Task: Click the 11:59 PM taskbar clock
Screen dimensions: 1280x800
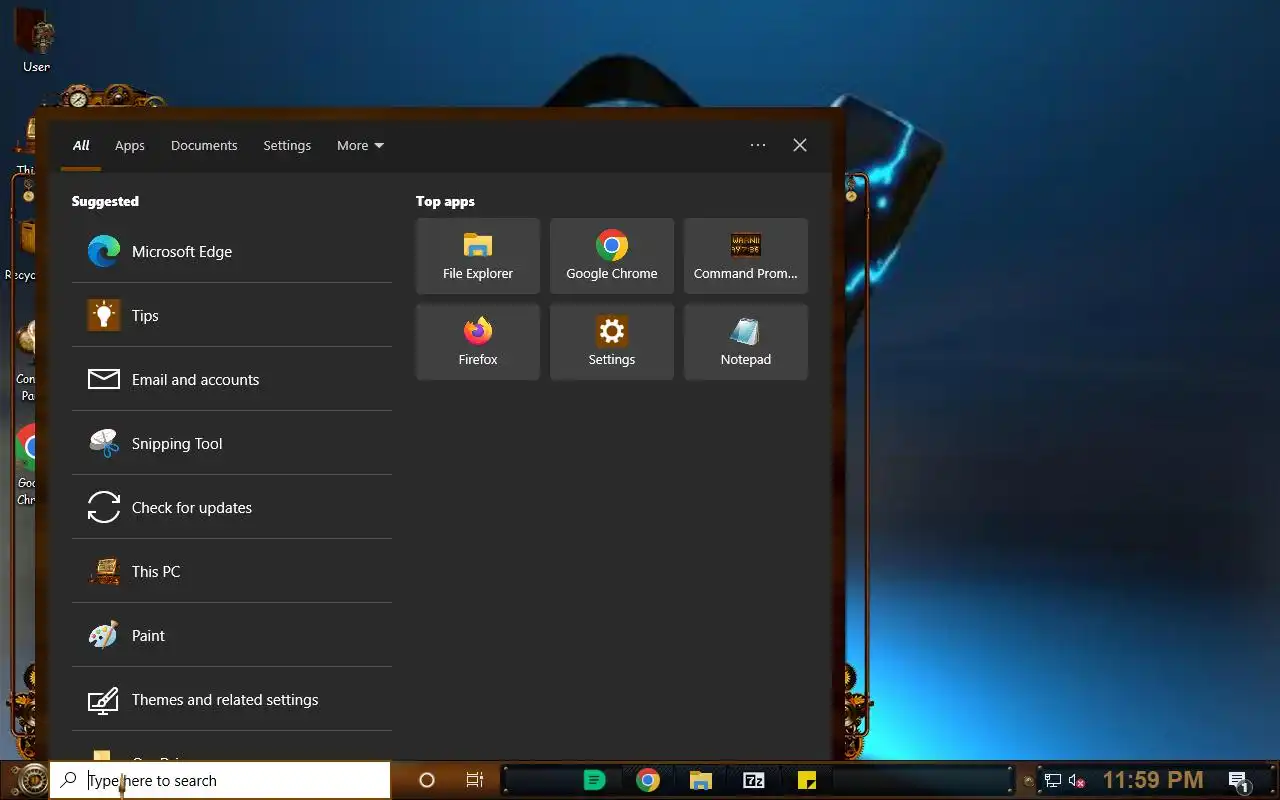Action: [1153, 780]
